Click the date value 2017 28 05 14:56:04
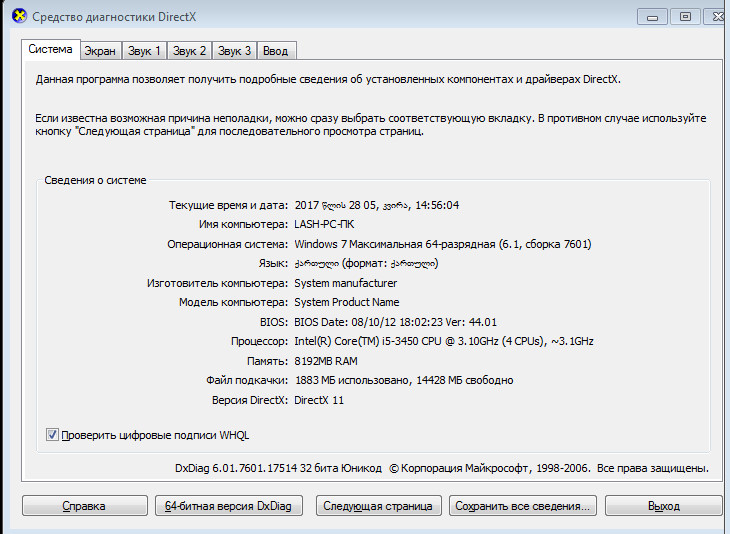The width and height of the screenshot is (730, 534). pyautogui.click(x=377, y=205)
